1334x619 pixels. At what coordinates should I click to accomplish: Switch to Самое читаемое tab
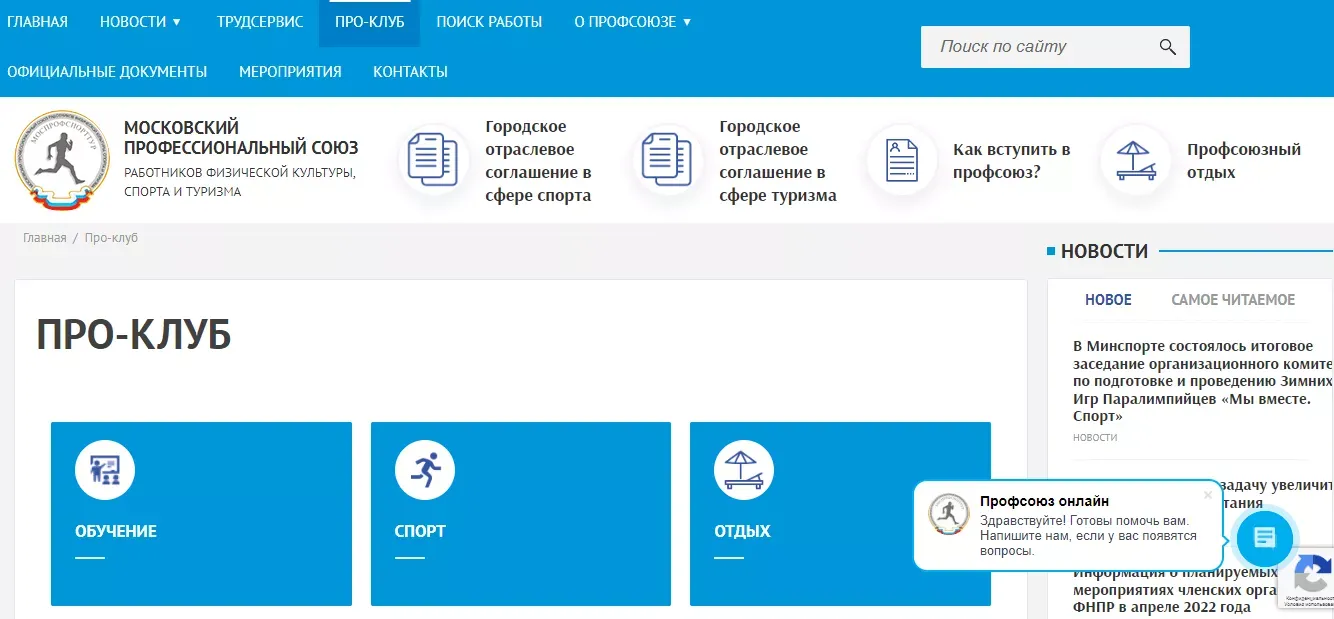point(1233,299)
